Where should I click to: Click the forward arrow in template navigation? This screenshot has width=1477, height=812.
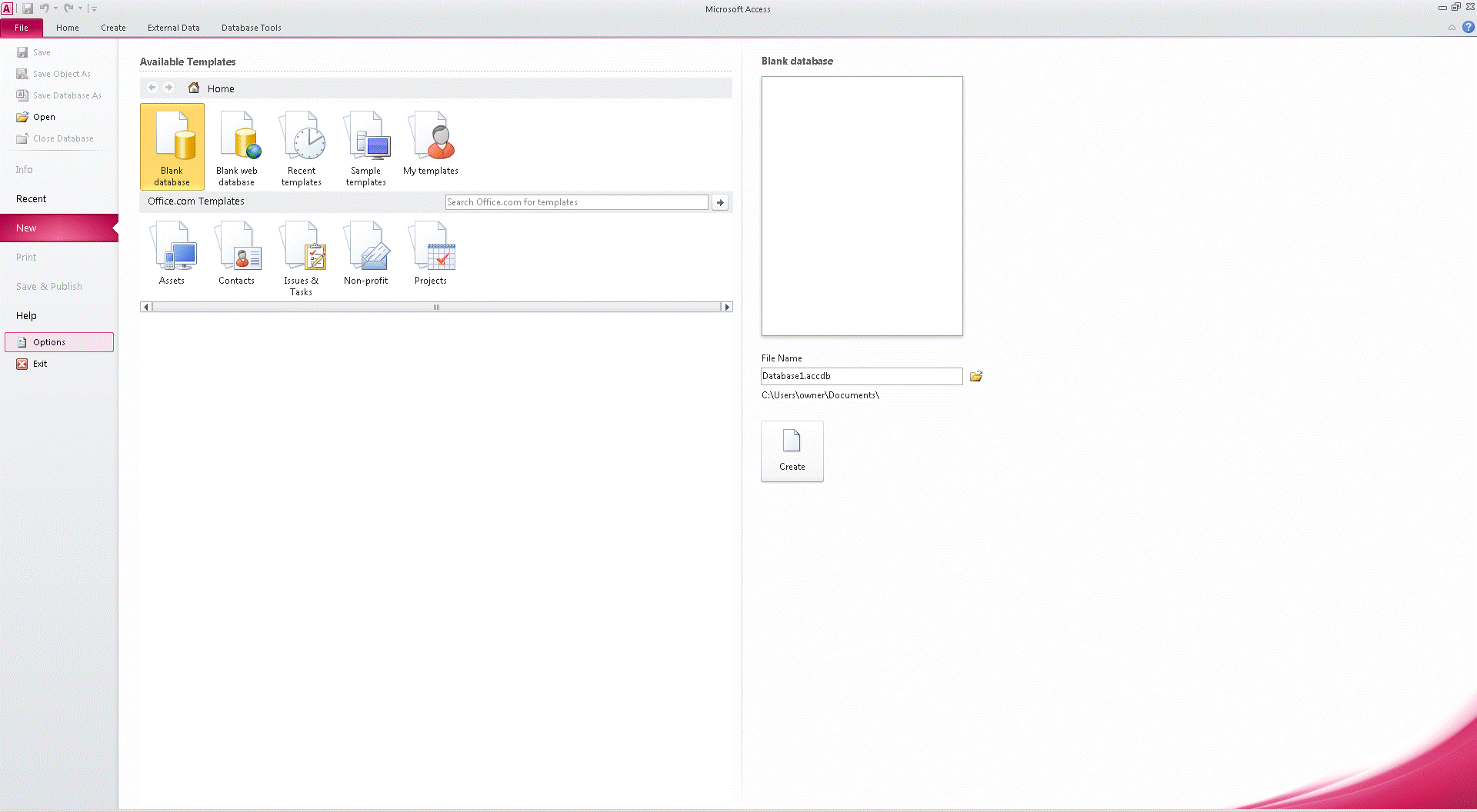click(168, 88)
